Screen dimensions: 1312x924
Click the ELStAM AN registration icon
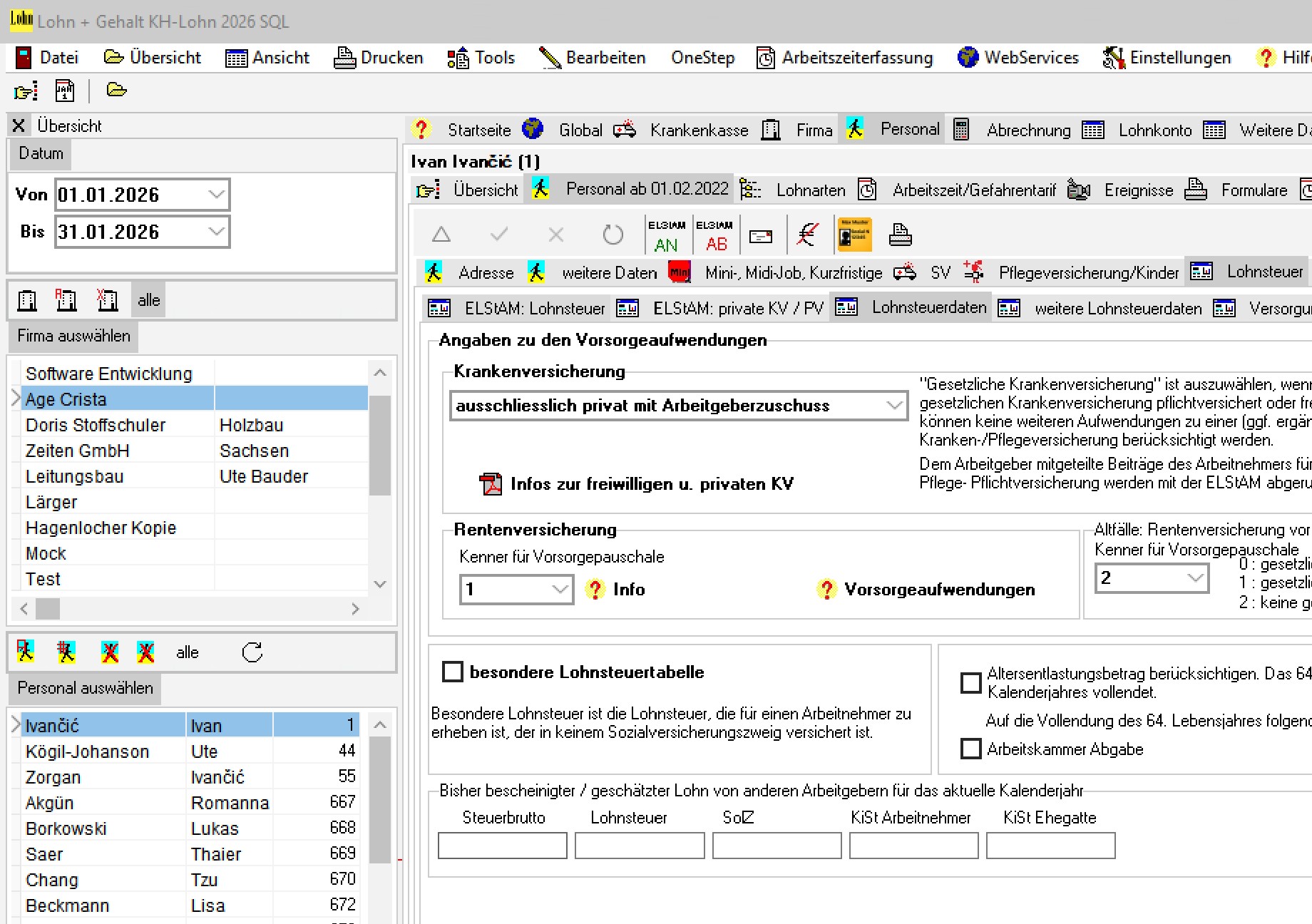(x=666, y=235)
